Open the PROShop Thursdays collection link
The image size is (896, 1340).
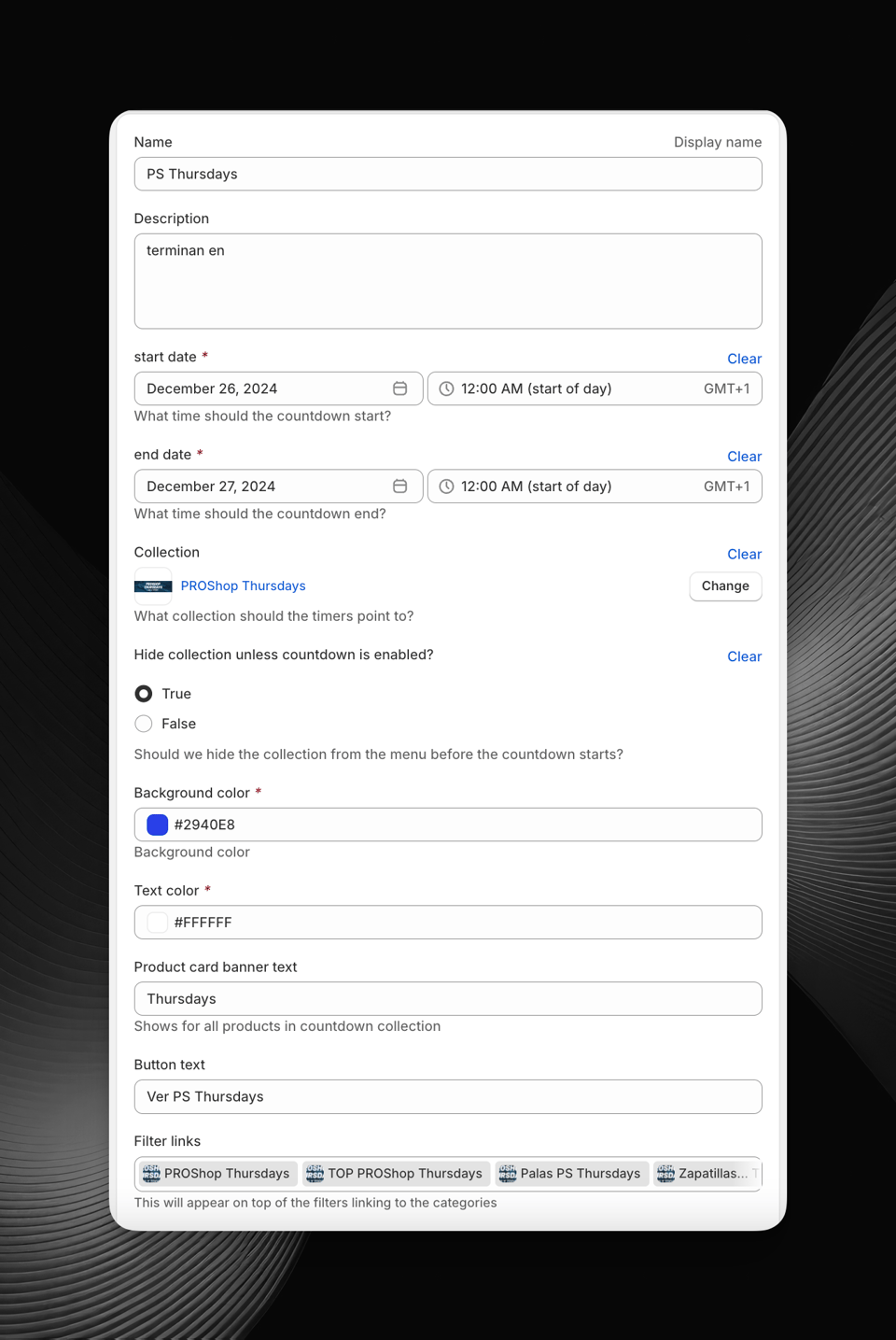[243, 586]
